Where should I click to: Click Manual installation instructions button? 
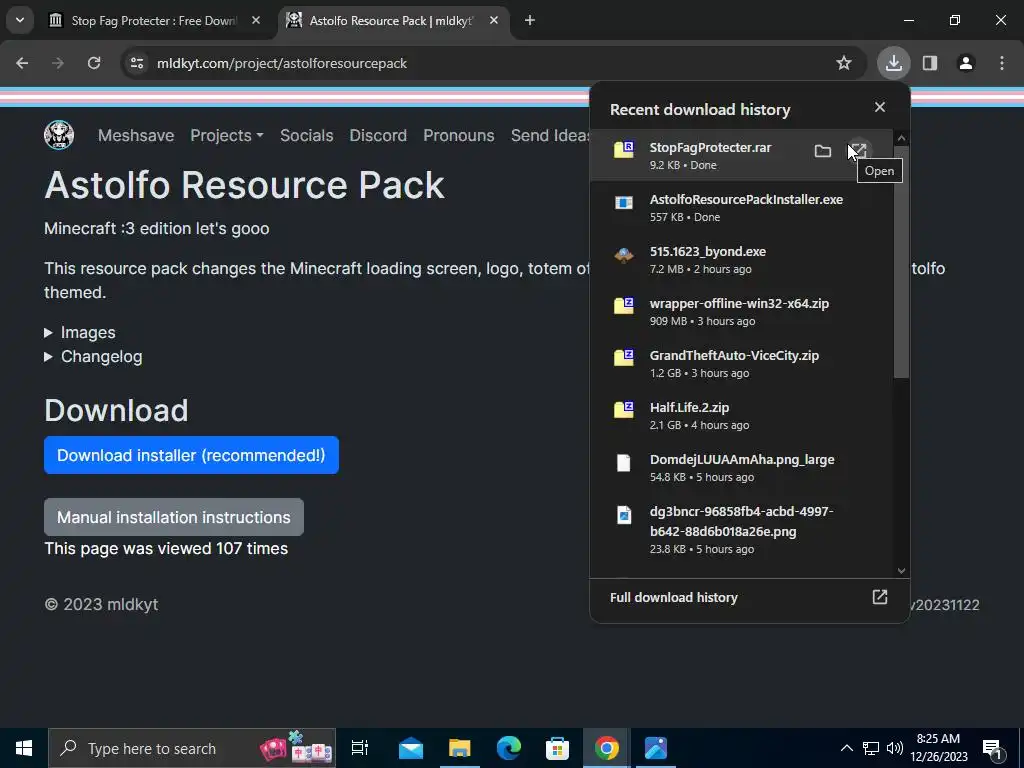point(174,517)
